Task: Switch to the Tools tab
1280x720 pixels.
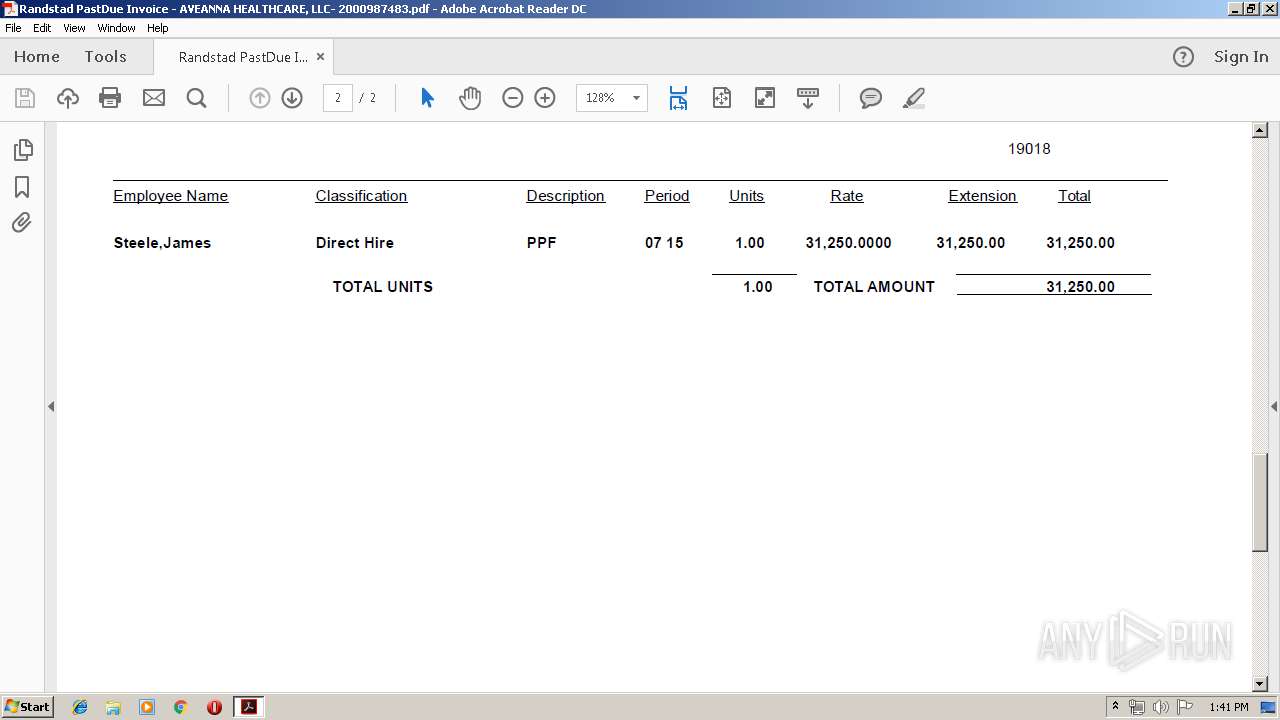Action: tap(105, 57)
